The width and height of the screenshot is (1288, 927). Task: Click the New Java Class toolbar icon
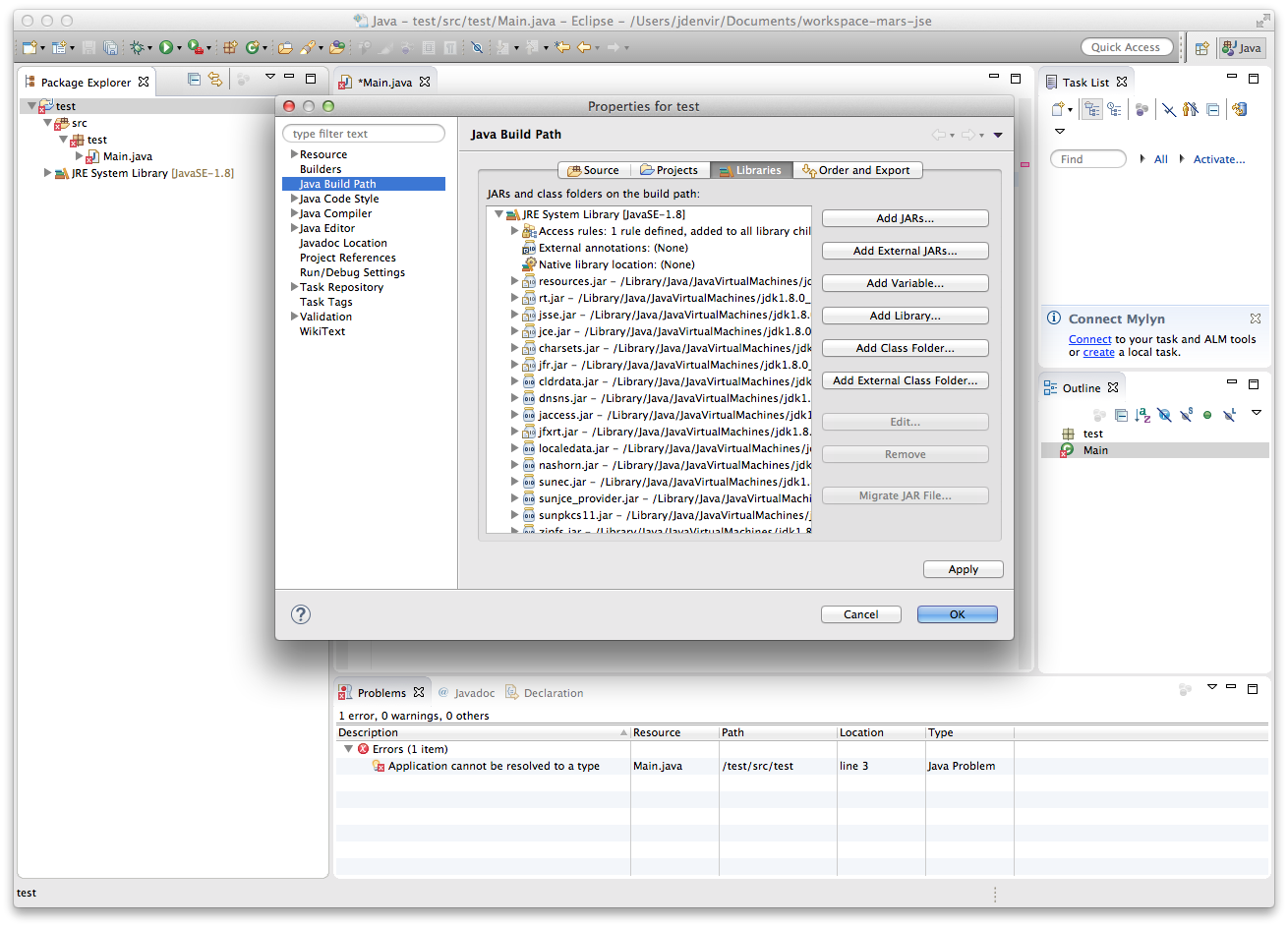(253, 47)
